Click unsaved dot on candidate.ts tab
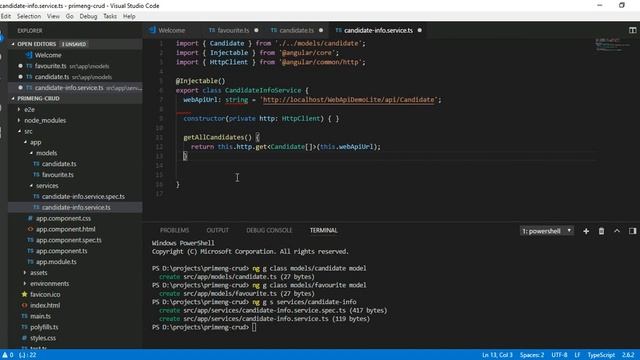 point(321,30)
